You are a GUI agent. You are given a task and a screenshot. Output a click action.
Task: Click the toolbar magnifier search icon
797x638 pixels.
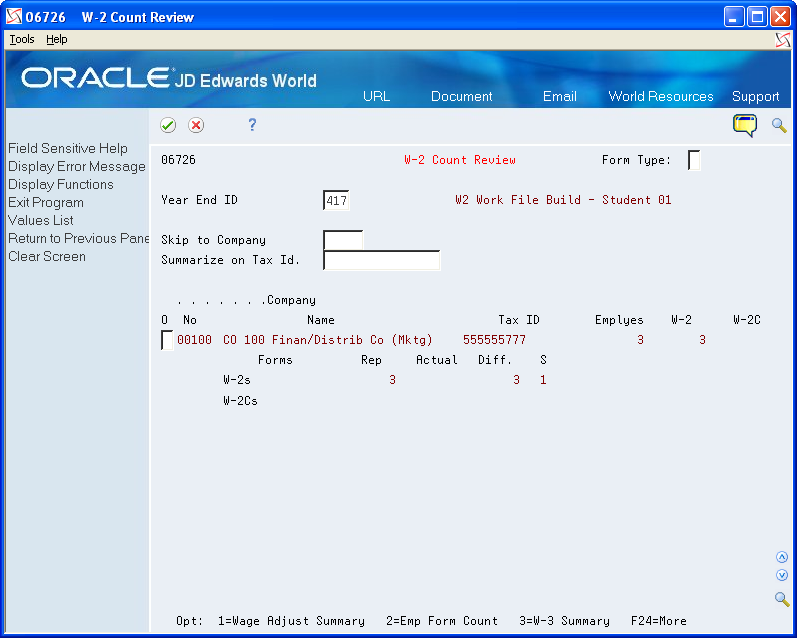[x=779, y=125]
